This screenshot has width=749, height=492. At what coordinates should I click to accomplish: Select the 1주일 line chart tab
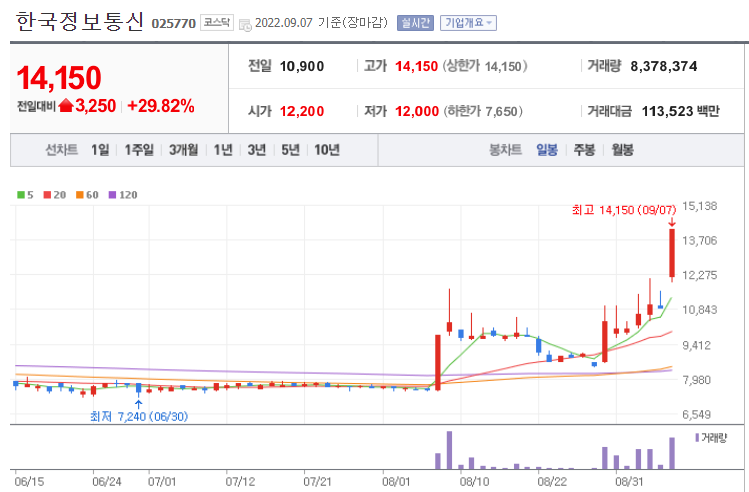click(139, 150)
